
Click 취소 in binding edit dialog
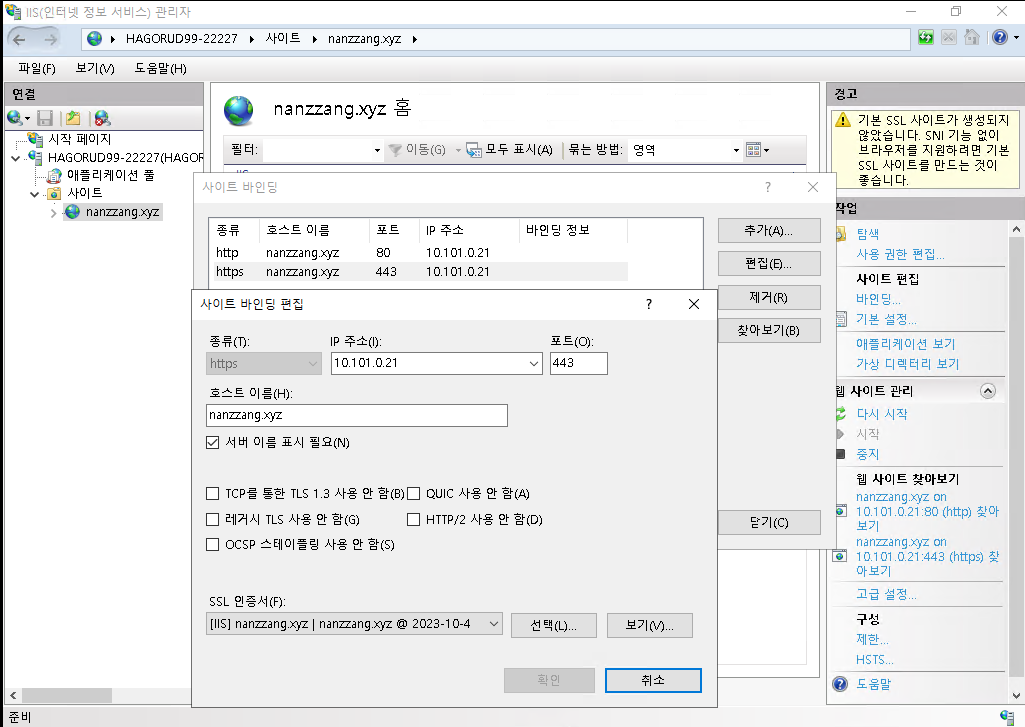click(x=653, y=680)
